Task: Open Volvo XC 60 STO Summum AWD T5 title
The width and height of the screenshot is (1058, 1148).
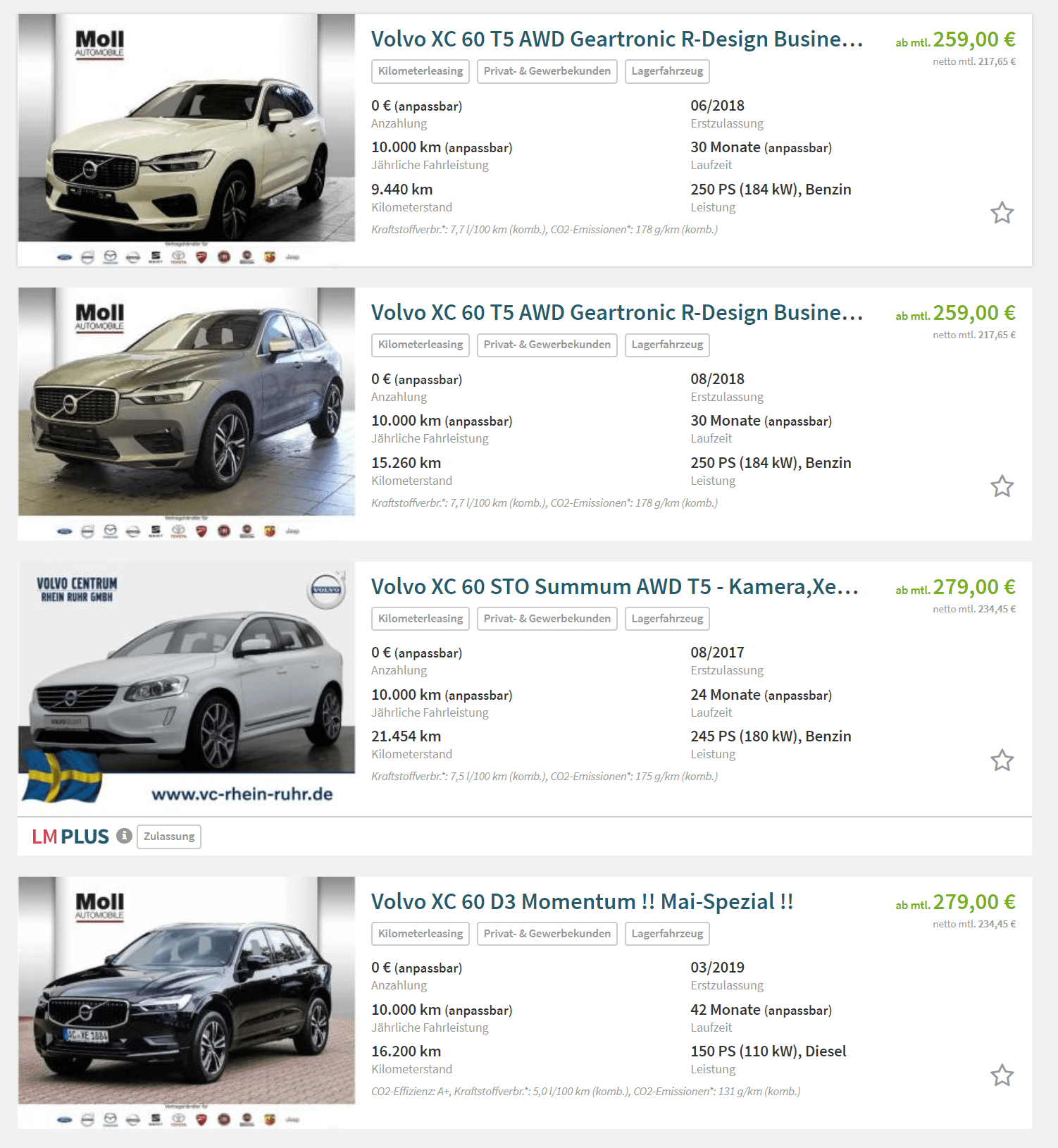Action: point(615,587)
